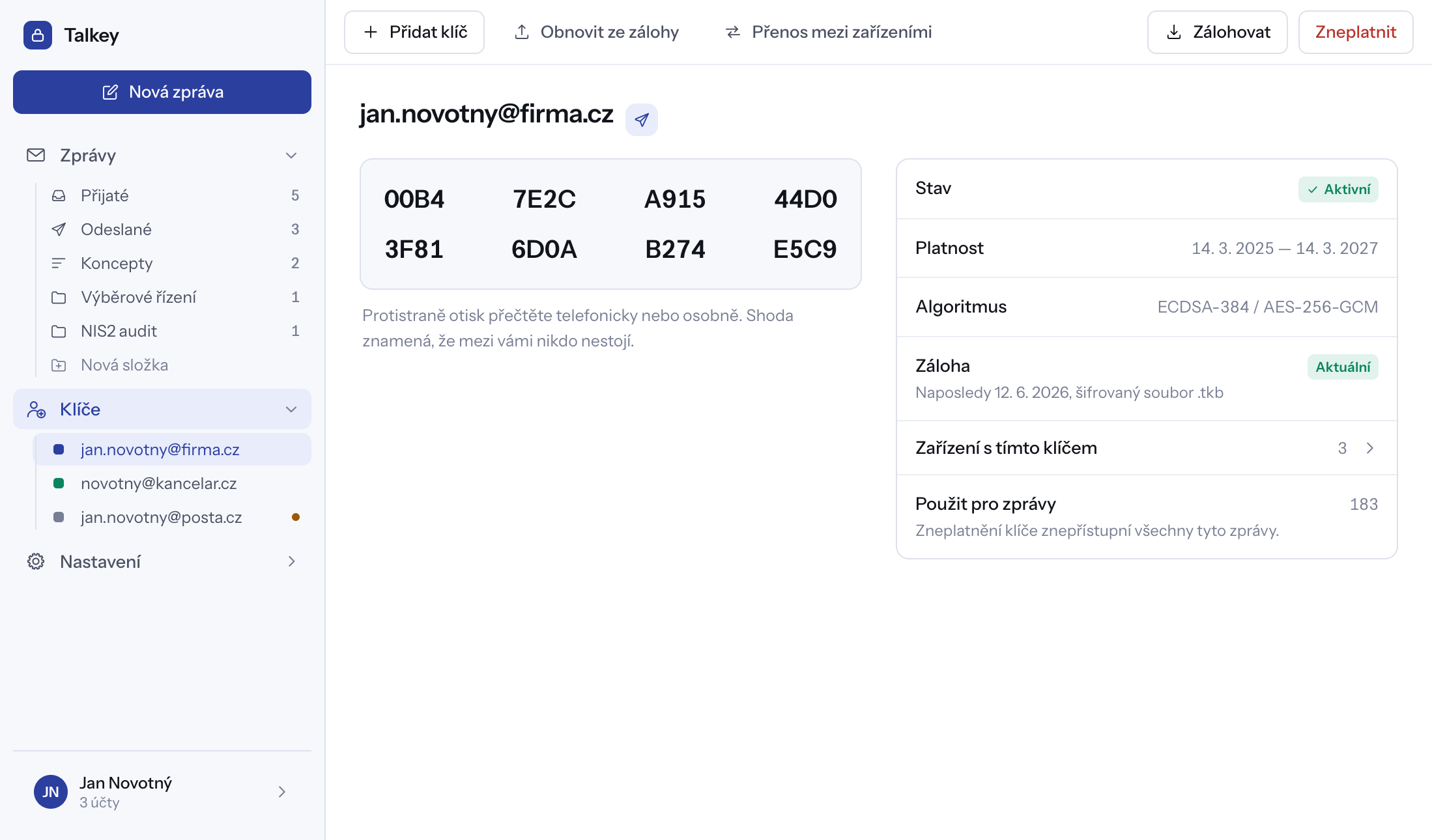Click the send-message icon beside jan.novotny@firma.cz heading
This screenshot has height=840, width=1432.
tap(641, 120)
